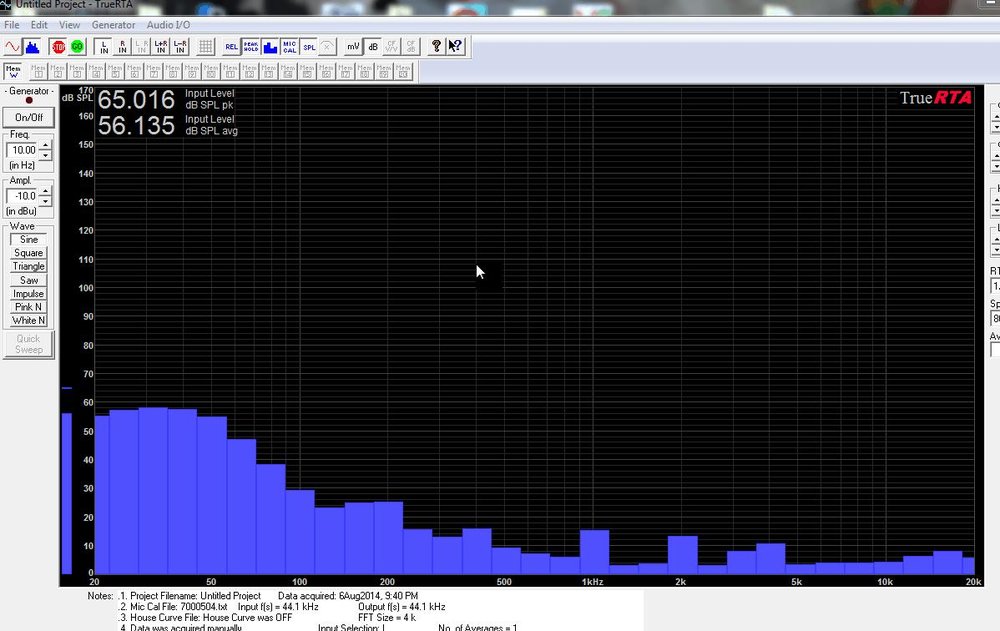Viewport: 1000px width, 631px height.
Task: Toggle the grid display icon
Action: tap(205, 47)
